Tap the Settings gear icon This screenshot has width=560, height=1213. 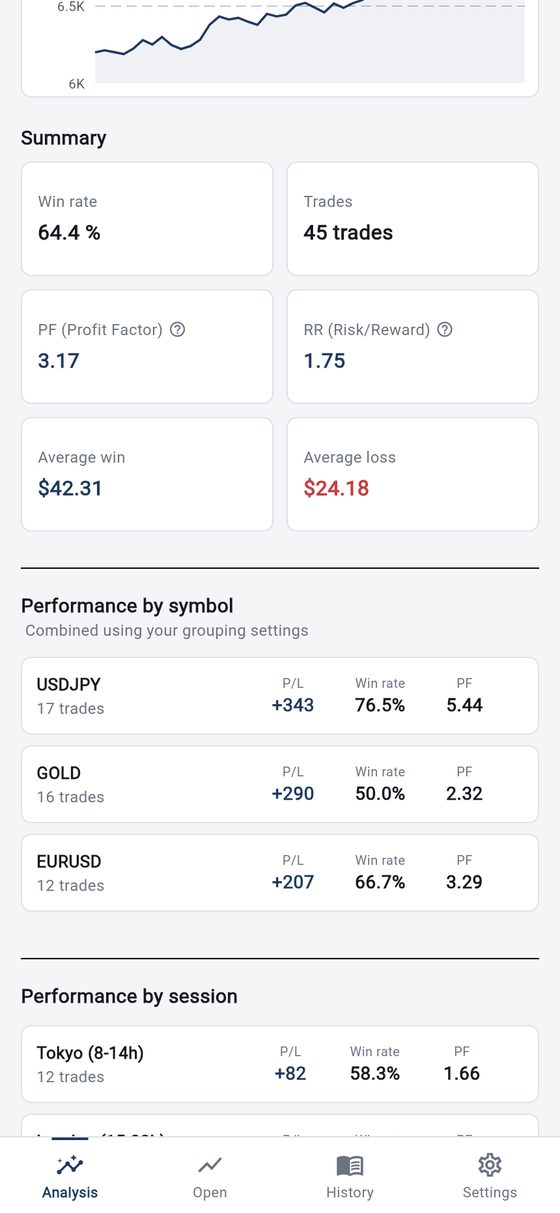(x=490, y=1165)
